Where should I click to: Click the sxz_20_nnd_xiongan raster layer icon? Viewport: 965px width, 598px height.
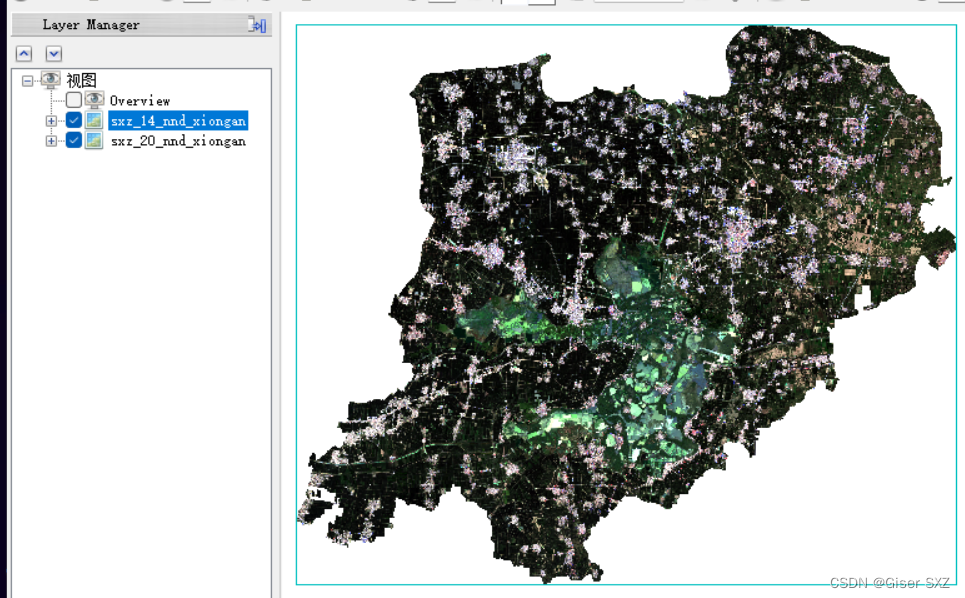click(x=94, y=140)
